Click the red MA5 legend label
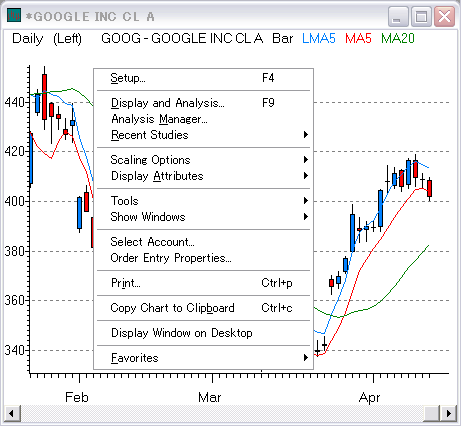 click(x=358, y=38)
